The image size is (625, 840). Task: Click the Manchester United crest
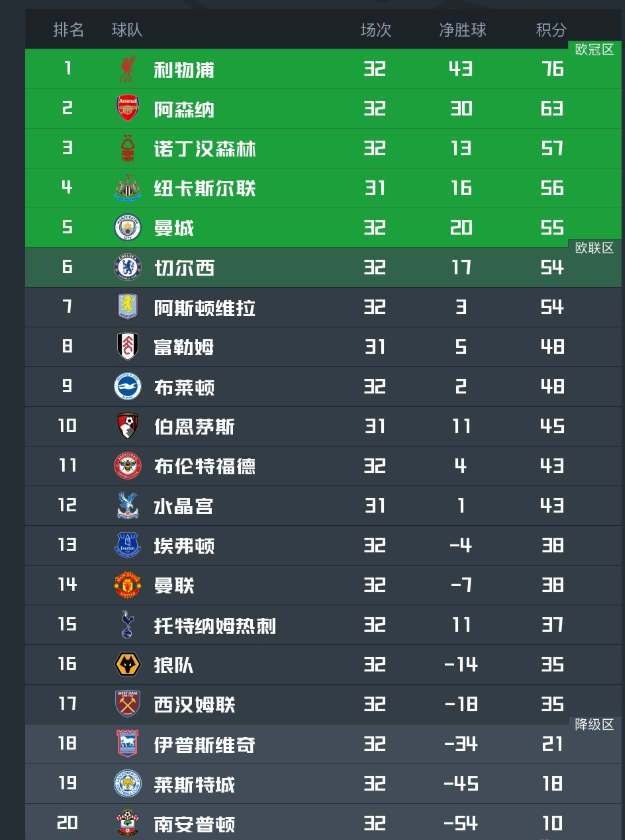(127, 585)
